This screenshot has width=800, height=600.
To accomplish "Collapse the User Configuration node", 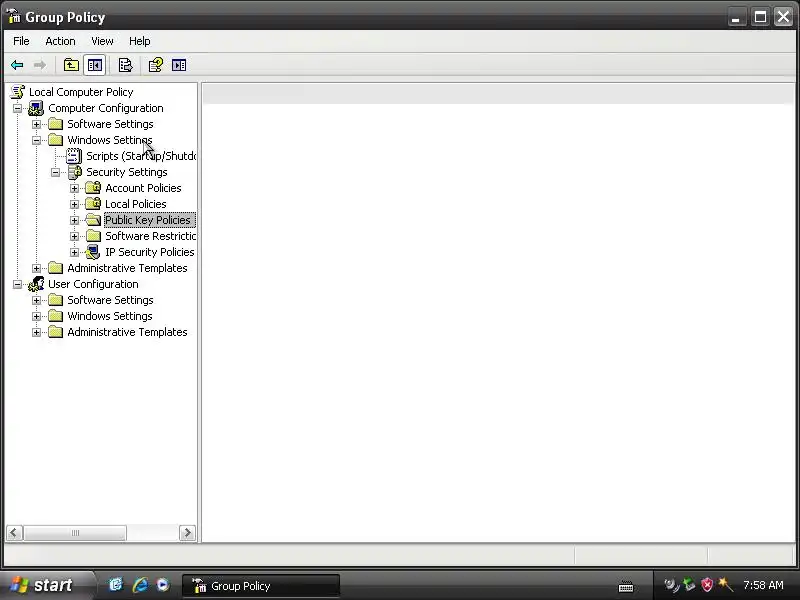I will tap(17, 284).
